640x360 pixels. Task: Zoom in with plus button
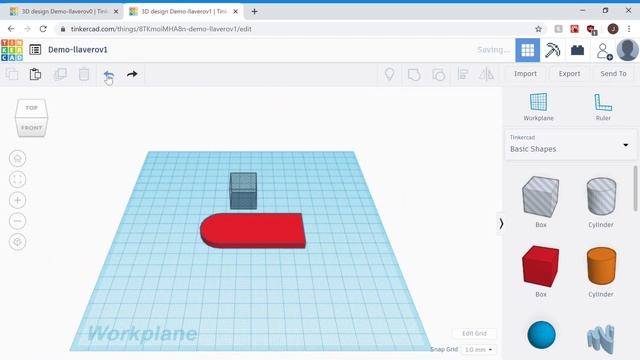pyautogui.click(x=18, y=200)
